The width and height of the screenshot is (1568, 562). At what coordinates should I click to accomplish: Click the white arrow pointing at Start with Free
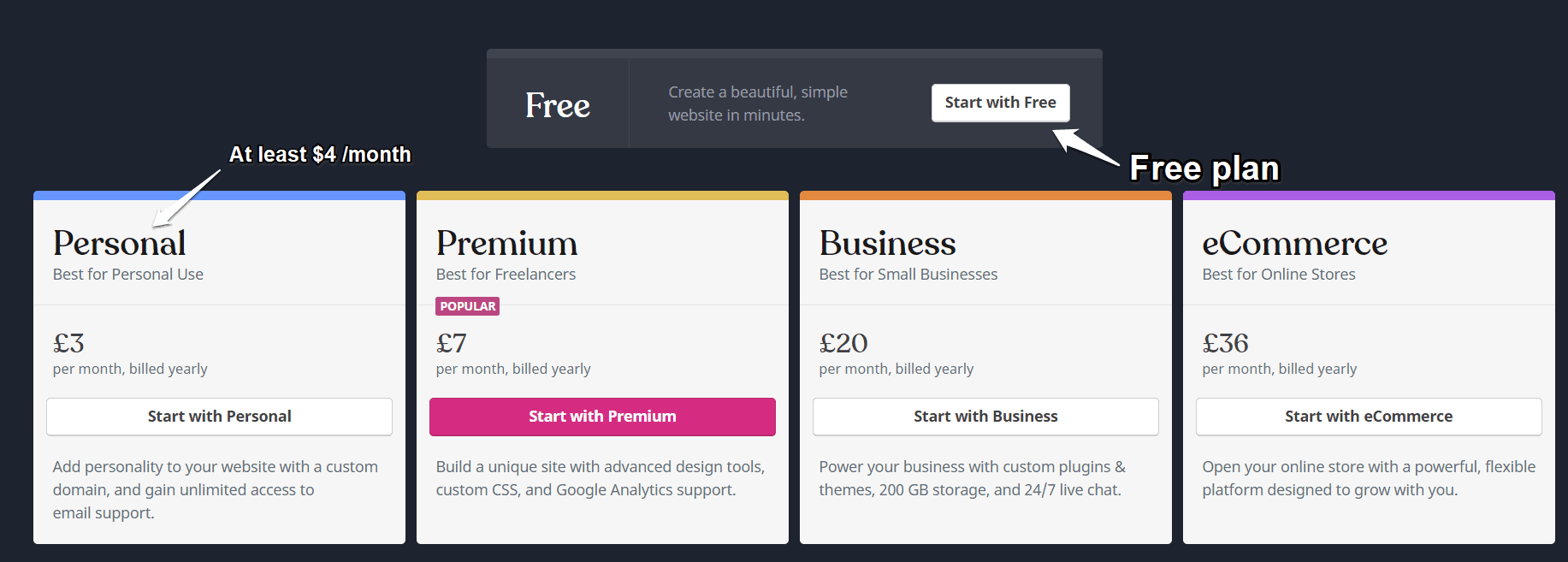[x=1085, y=146]
